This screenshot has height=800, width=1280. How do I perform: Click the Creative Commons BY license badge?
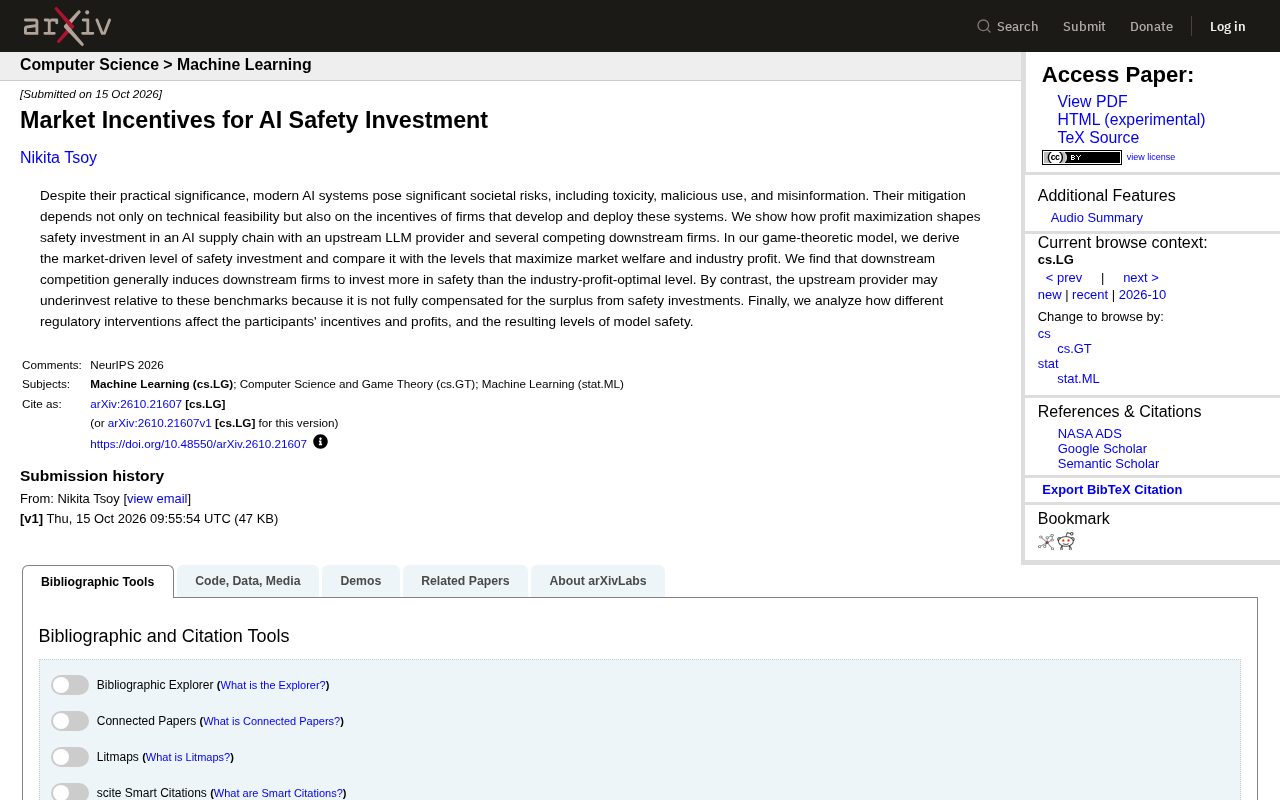(x=1082, y=157)
